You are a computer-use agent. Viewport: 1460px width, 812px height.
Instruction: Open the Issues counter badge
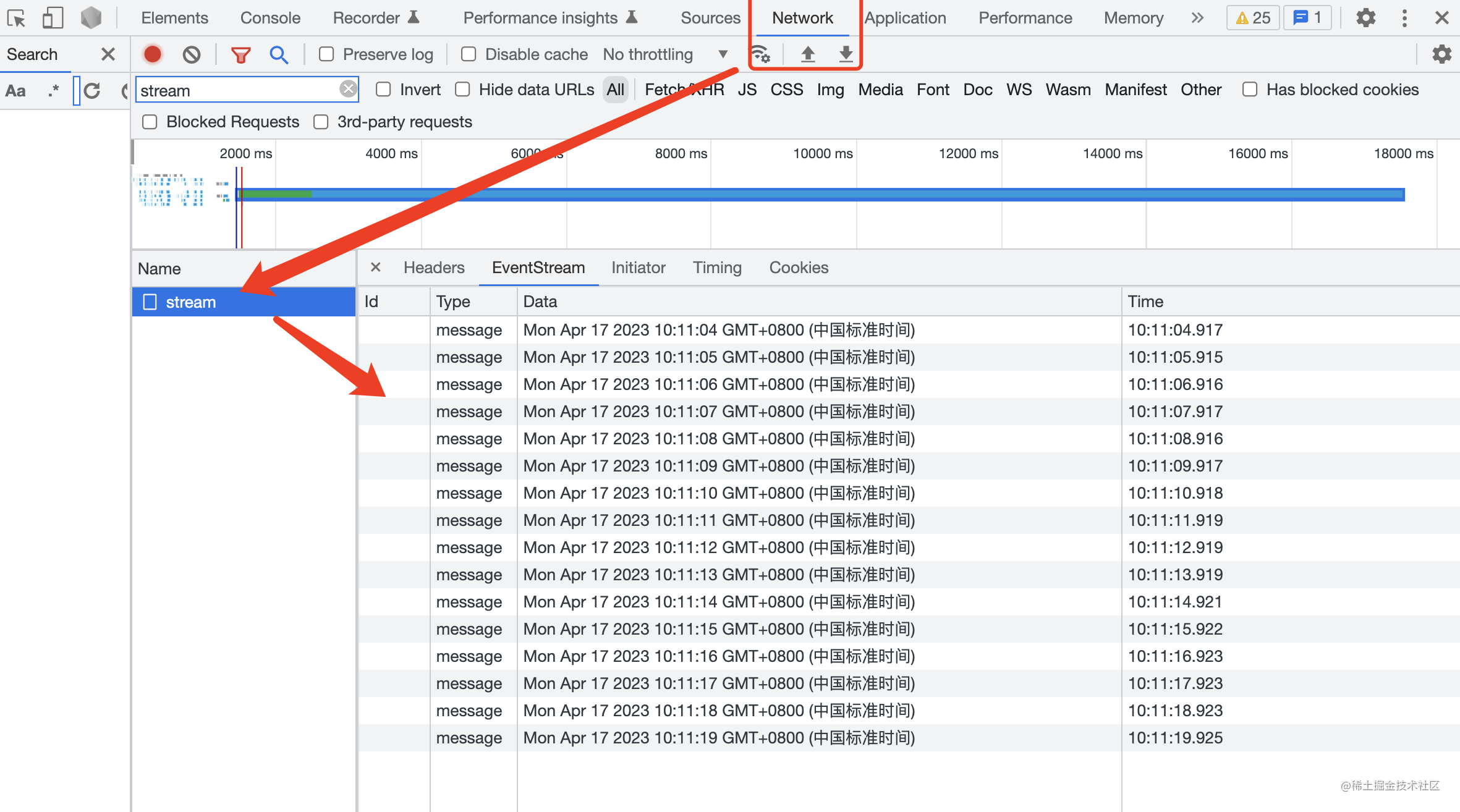tap(1252, 17)
